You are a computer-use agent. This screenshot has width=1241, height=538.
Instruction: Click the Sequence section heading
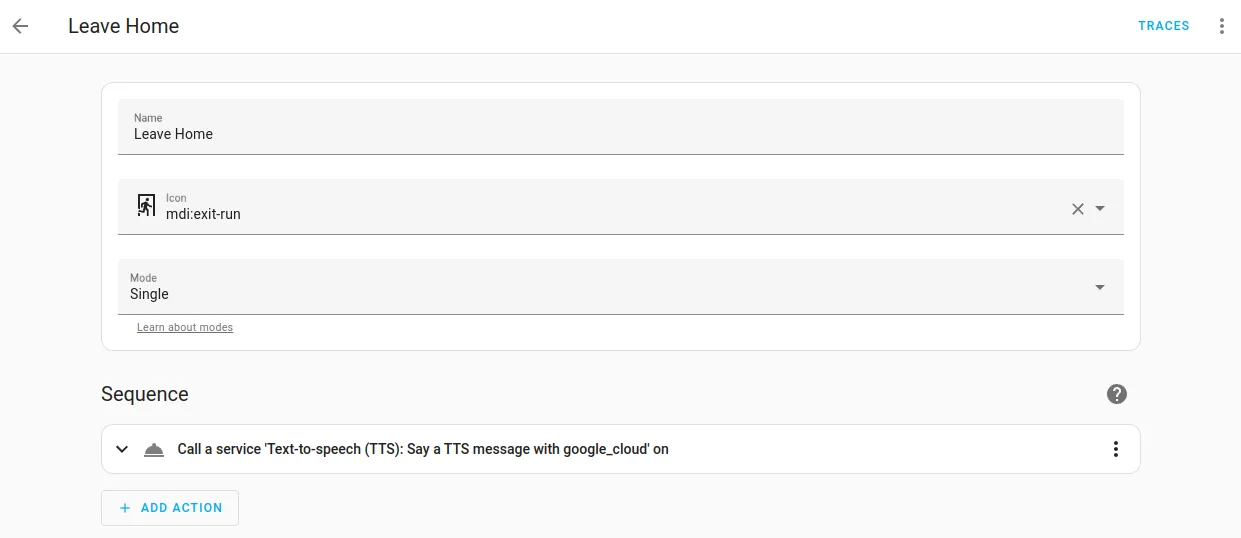coord(145,394)
